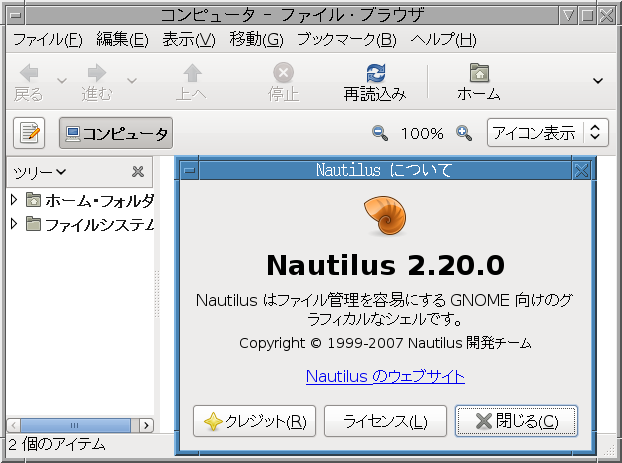
Task: Click the window resize grip corner
Action: pyautogui.click(x=608, y=449)
